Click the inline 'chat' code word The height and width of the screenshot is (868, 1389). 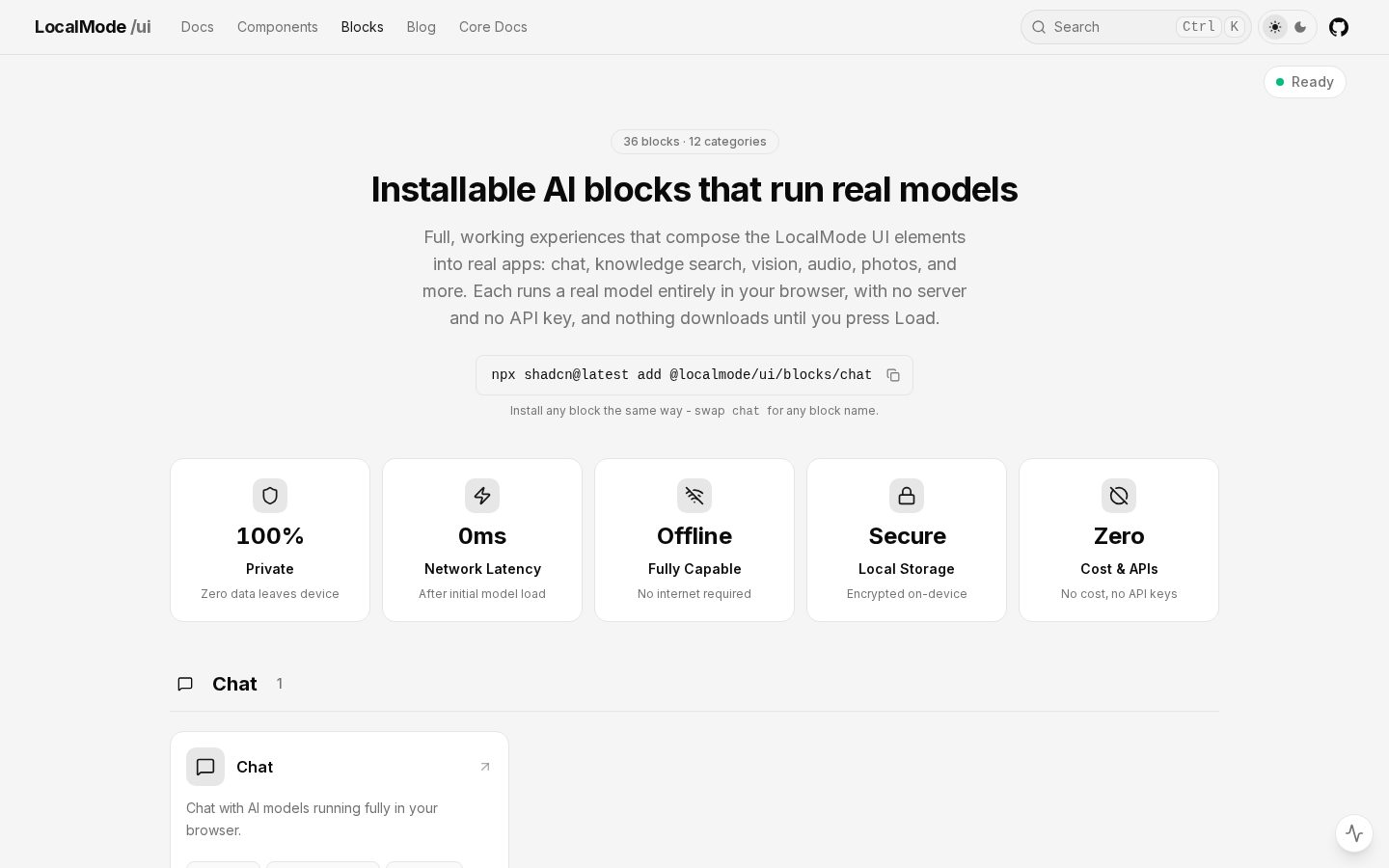746,411
